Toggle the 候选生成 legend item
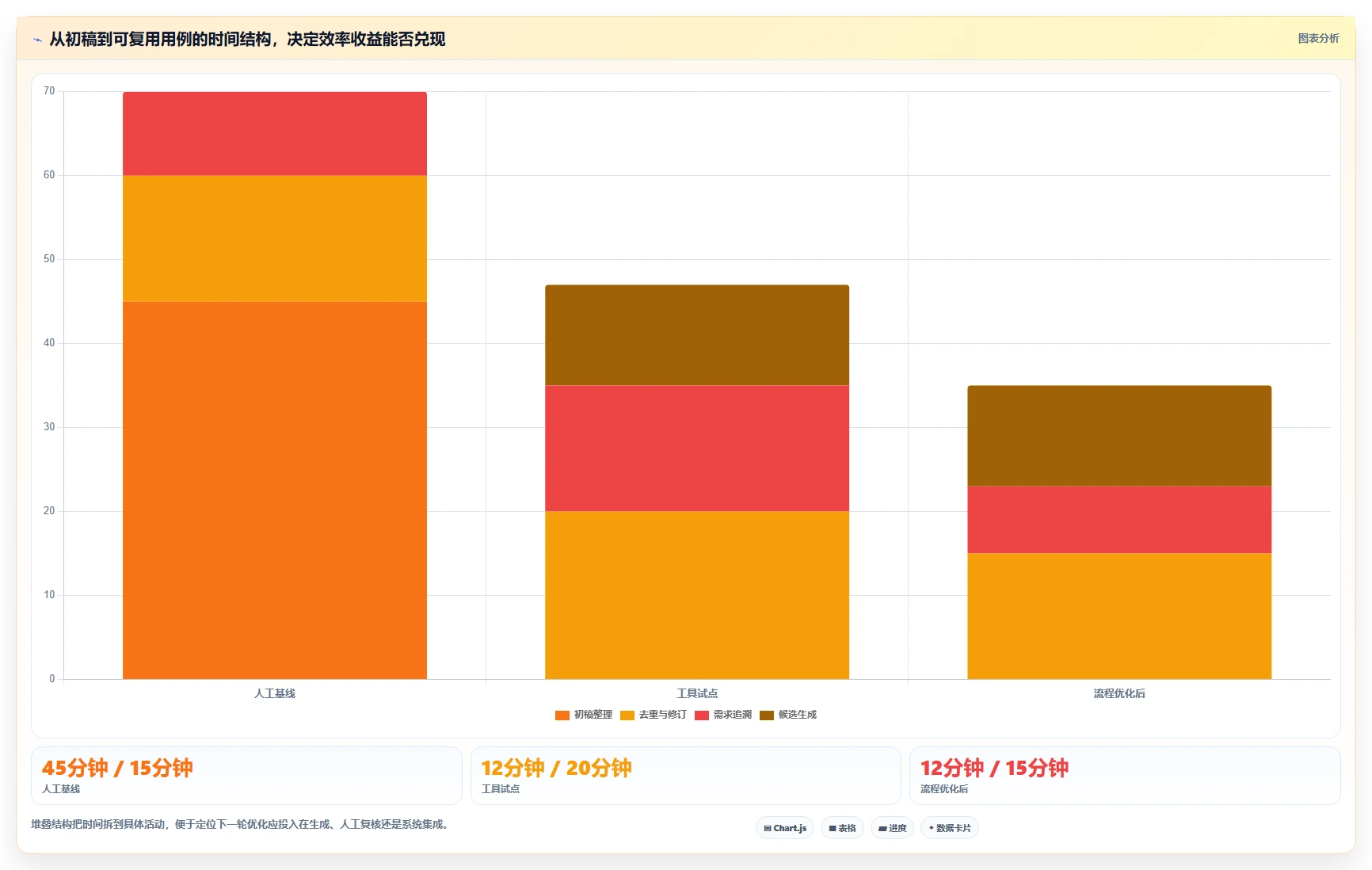Image resolution: width=1372 pixels, height=870 pixels. click(788, 715)
